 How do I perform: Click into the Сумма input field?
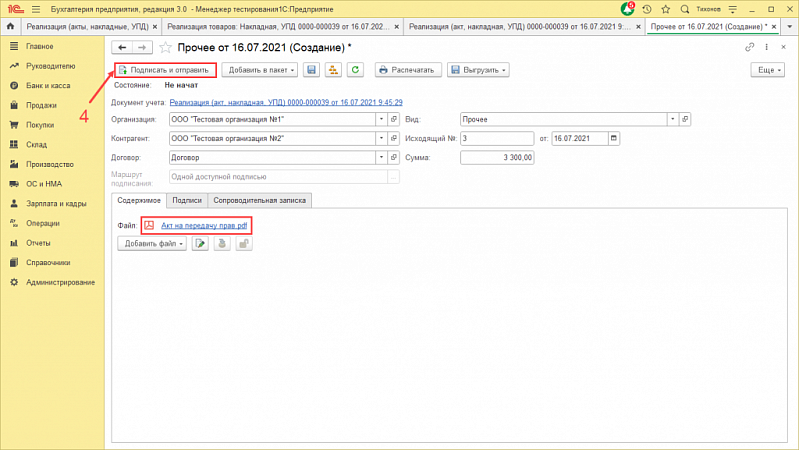tap(497, 157)
